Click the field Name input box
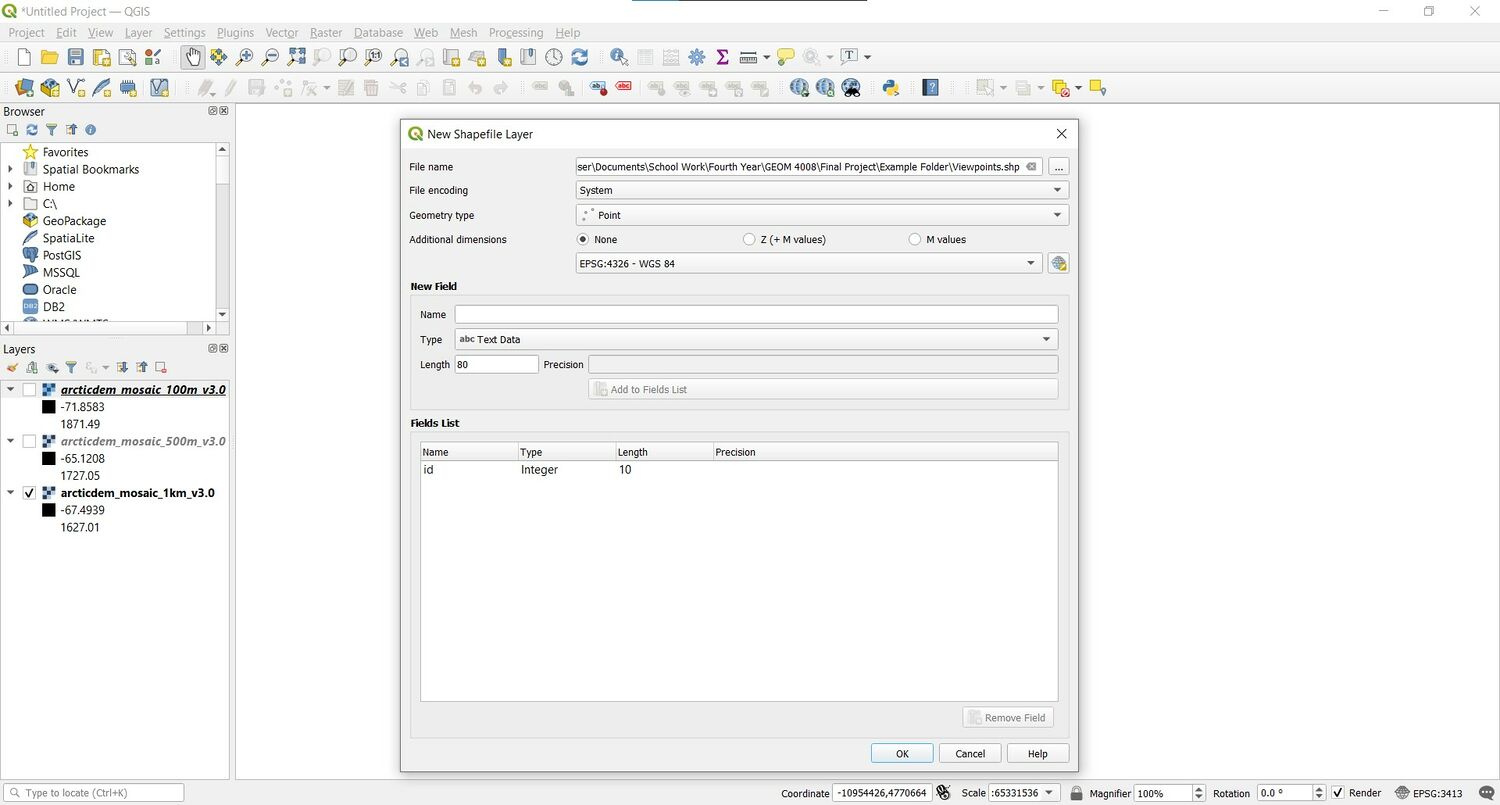This screenshot has width=1500, height=805. [x=755, y=314]
